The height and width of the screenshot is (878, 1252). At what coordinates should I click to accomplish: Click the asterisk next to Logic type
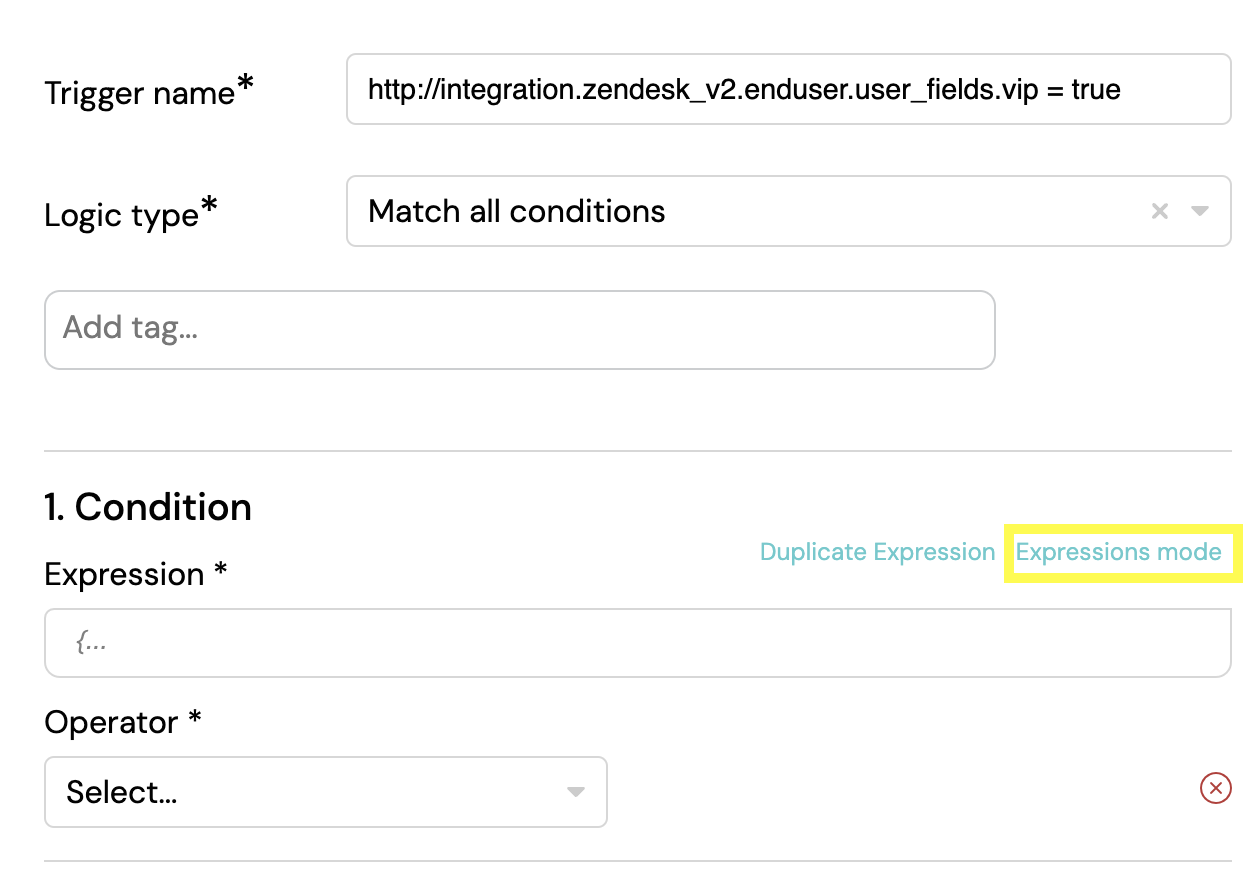(209, 207)
